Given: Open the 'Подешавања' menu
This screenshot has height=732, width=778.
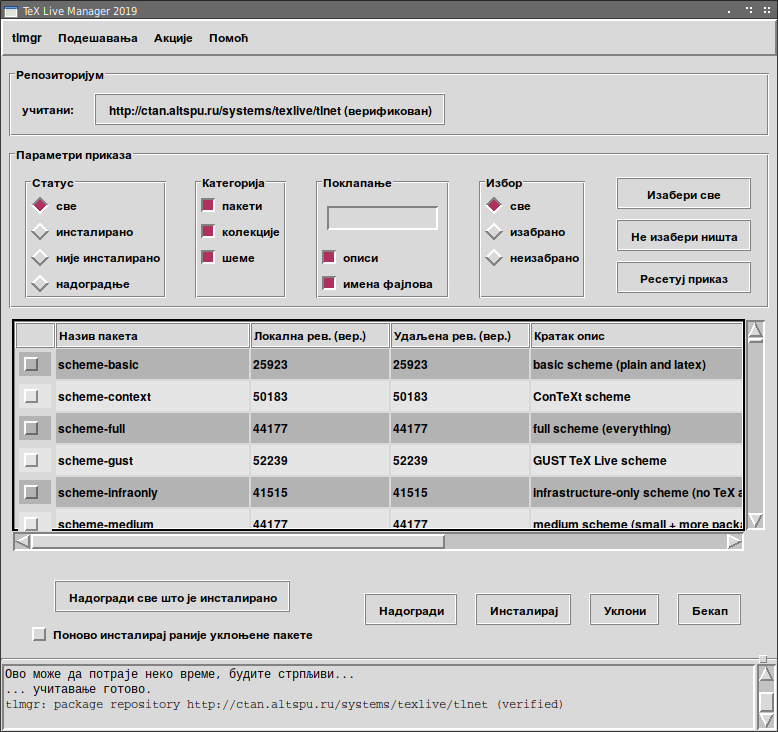Looking at the screenshot, I should click(x=98, y=38).
